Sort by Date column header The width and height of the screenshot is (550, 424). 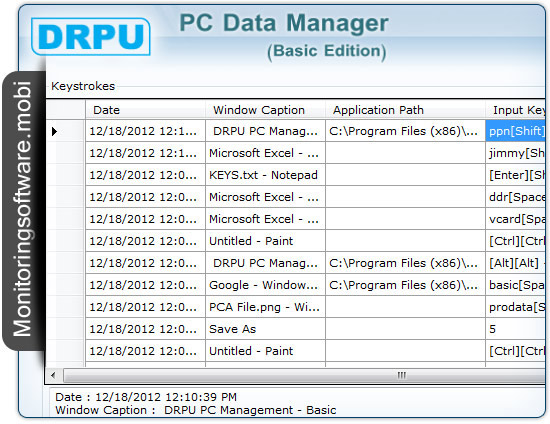[x=146, y=110]
